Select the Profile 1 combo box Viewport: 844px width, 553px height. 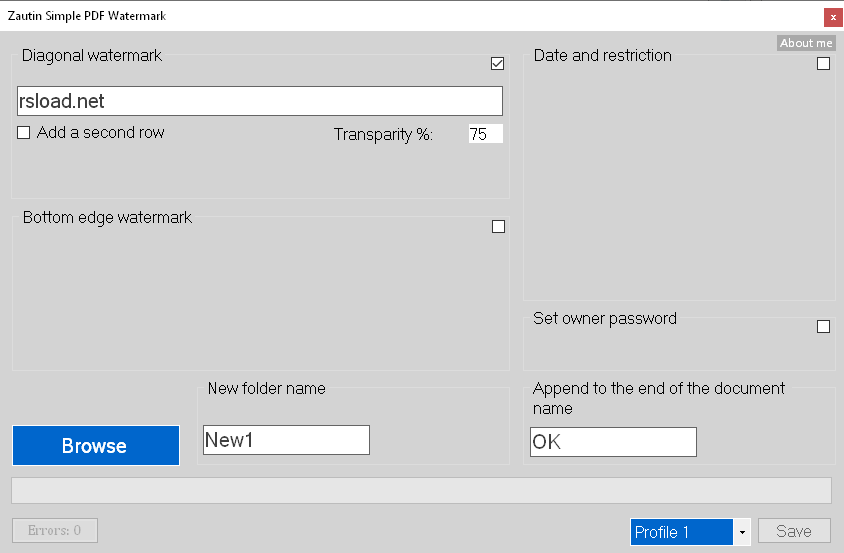point(682,532)
